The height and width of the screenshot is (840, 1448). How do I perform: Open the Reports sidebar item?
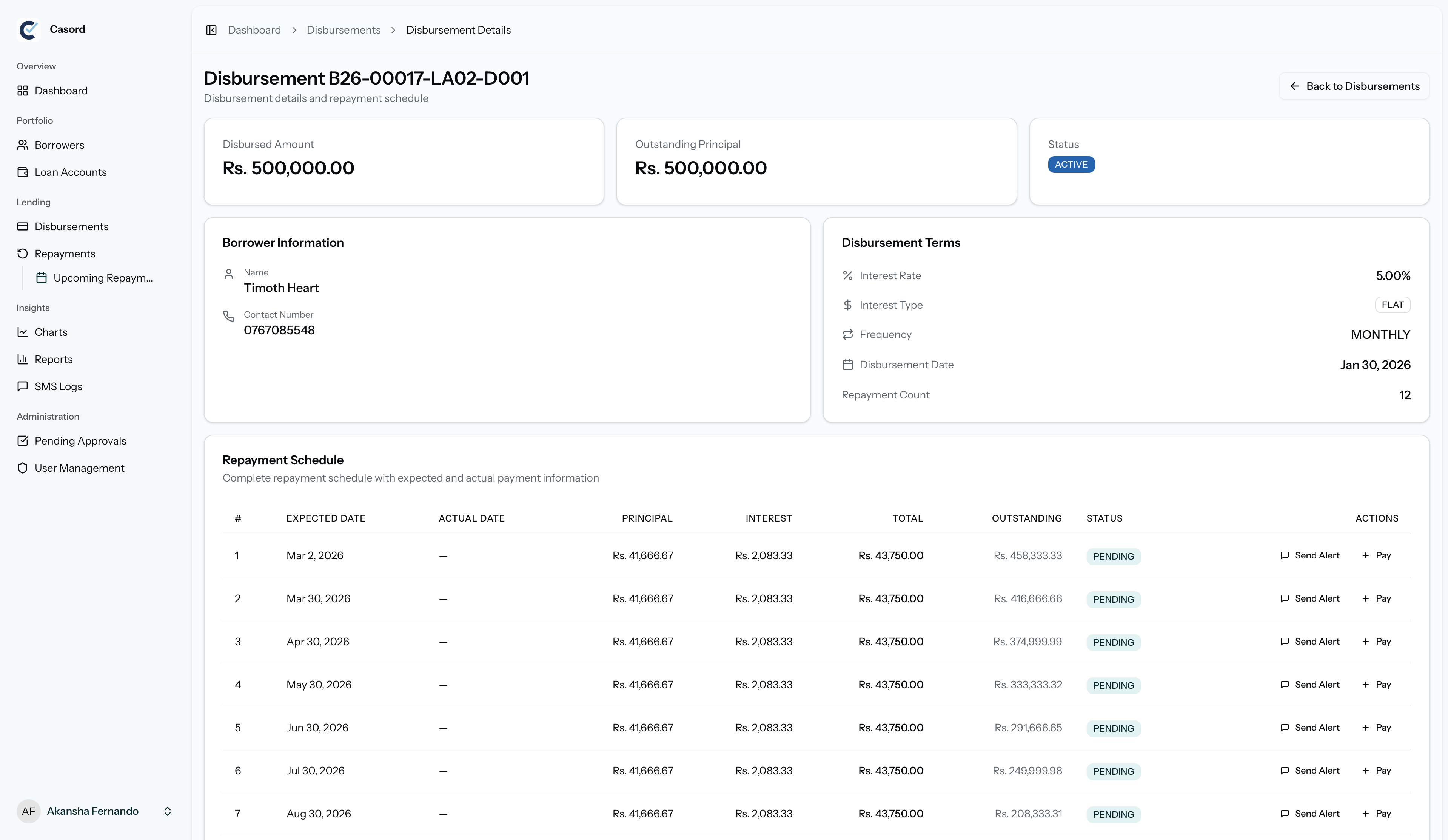pos(54,359)
